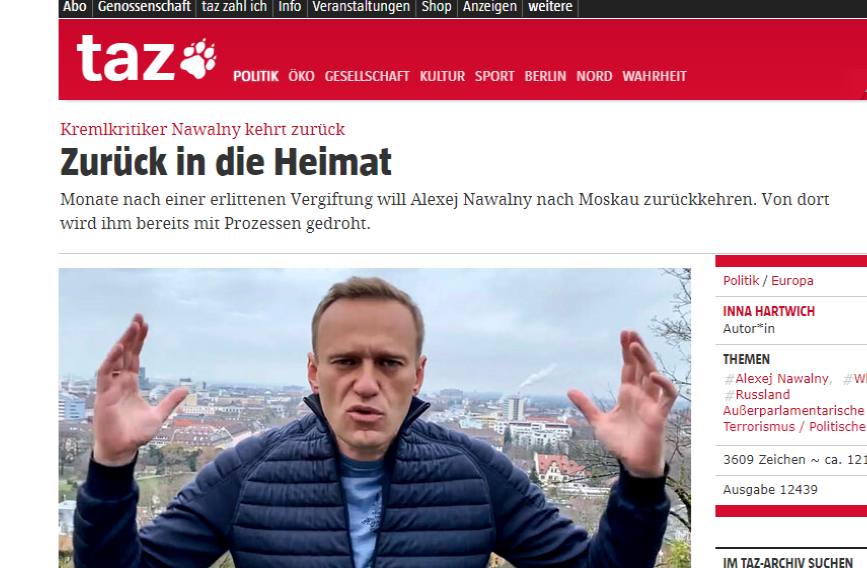Go to the Shop page
This screenshot has width=867, height=568.
pos(436,7)
